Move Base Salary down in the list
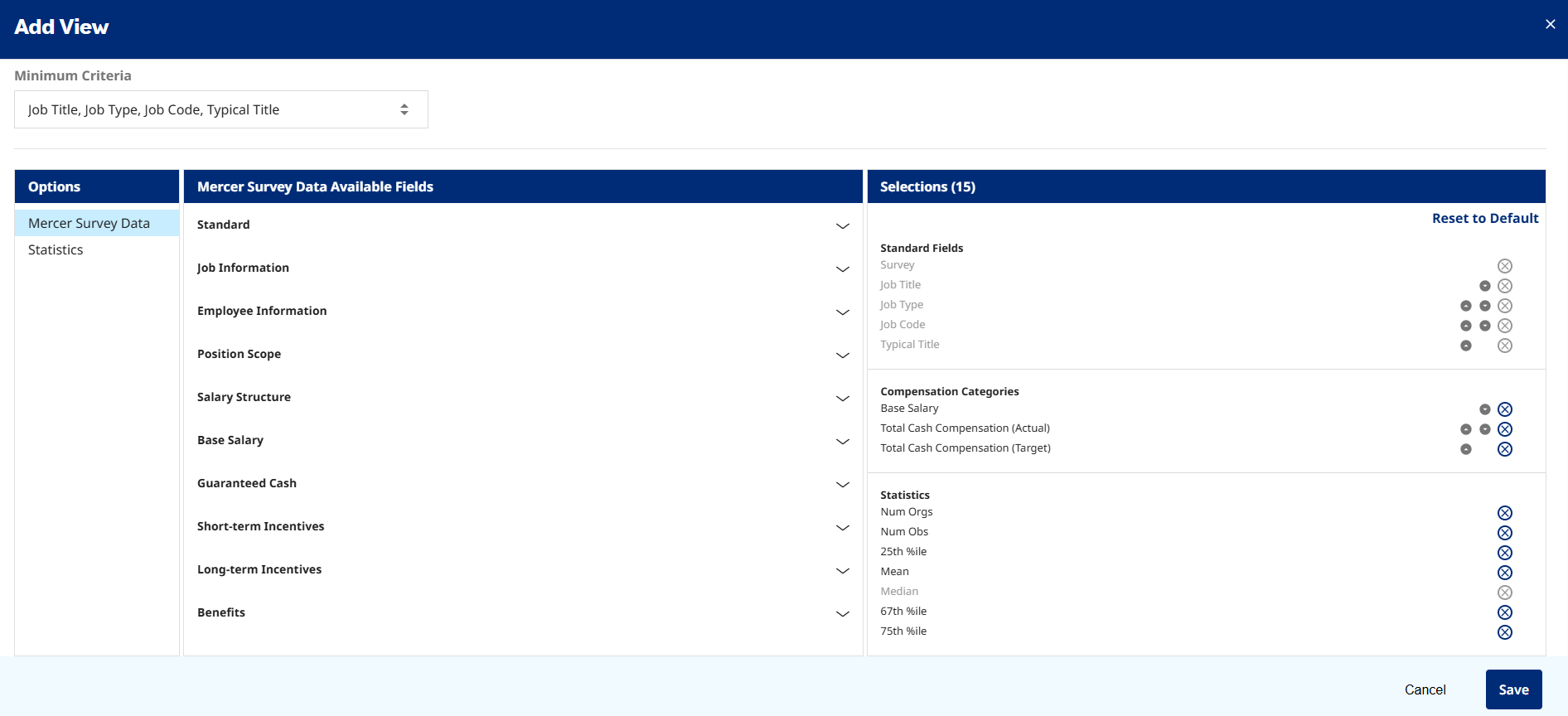 1485,409
